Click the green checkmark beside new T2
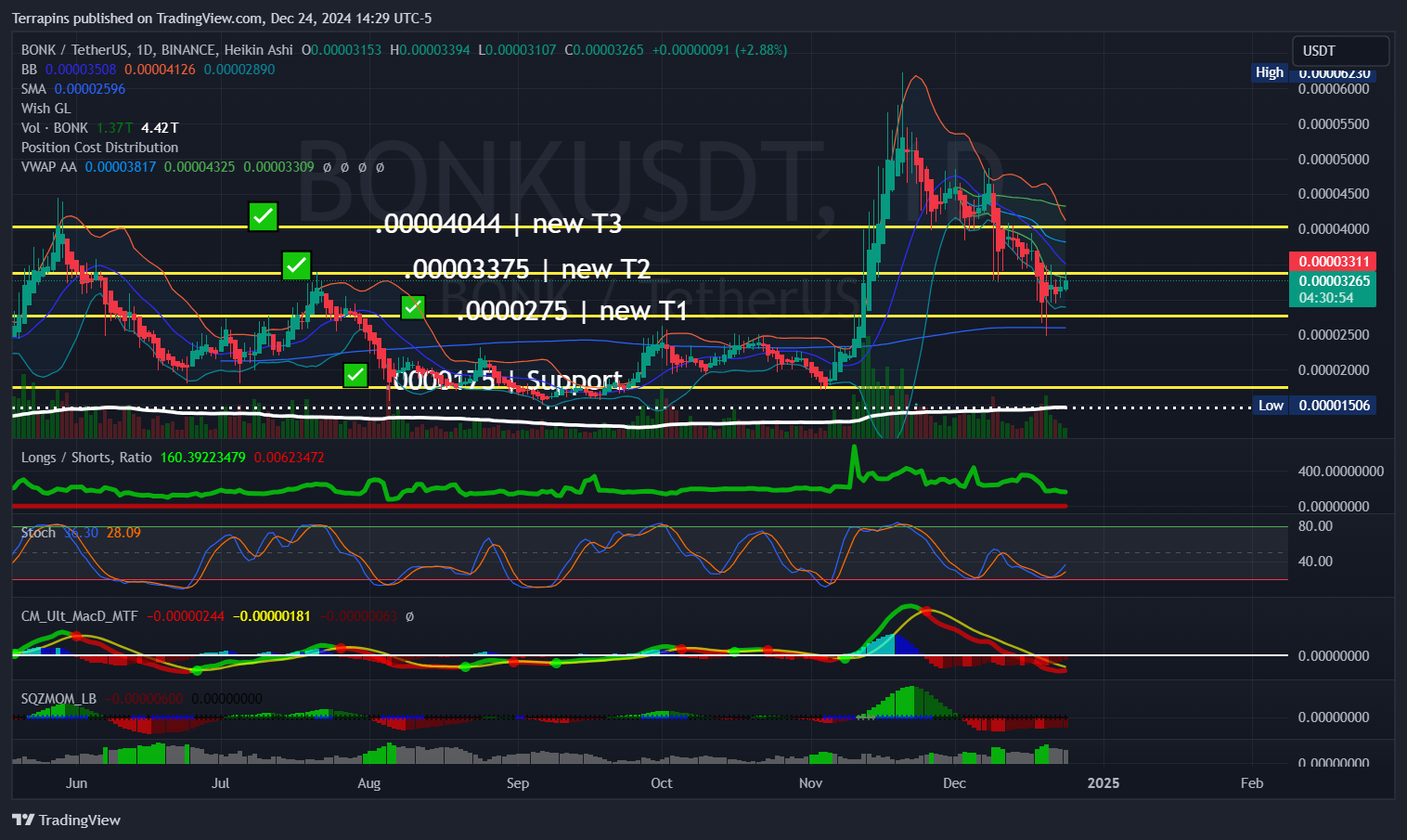Viewport: 1407px width, 840px height. (x=296, y=265)
